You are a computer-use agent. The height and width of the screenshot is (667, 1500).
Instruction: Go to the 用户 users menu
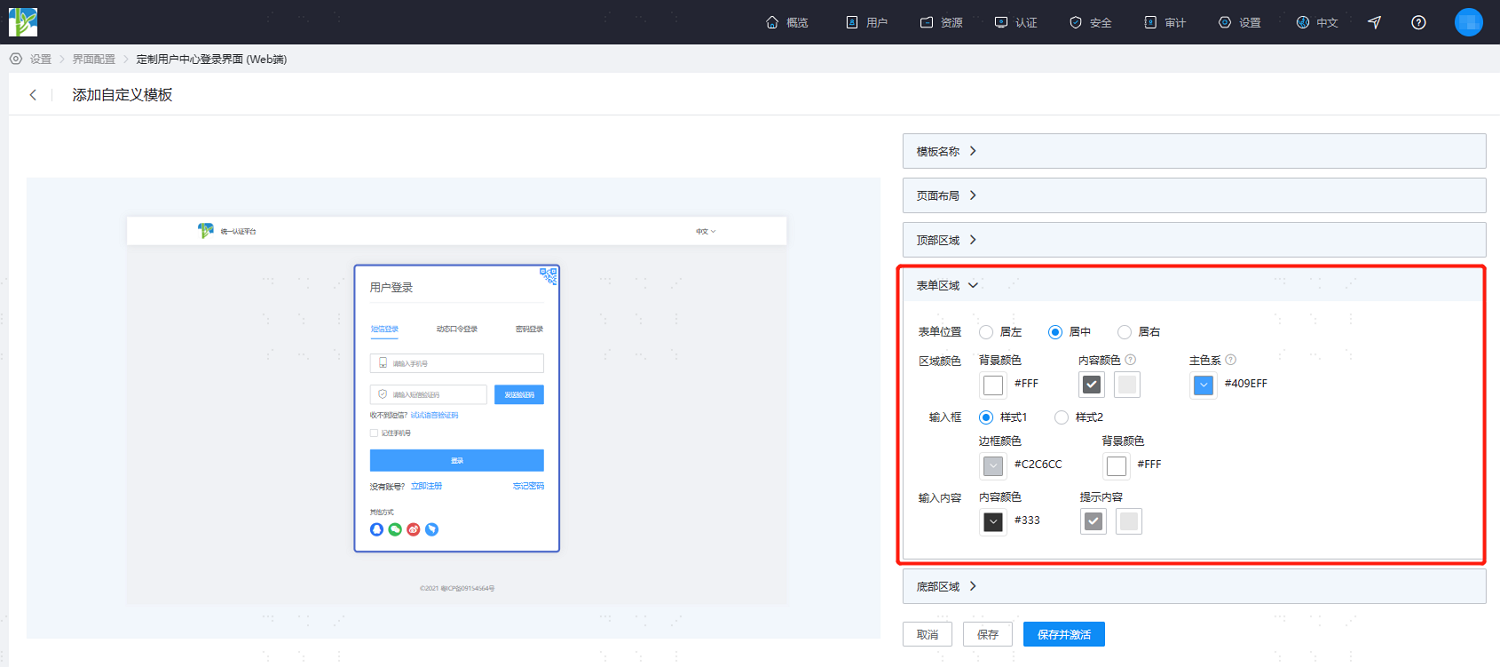point(867,22)
